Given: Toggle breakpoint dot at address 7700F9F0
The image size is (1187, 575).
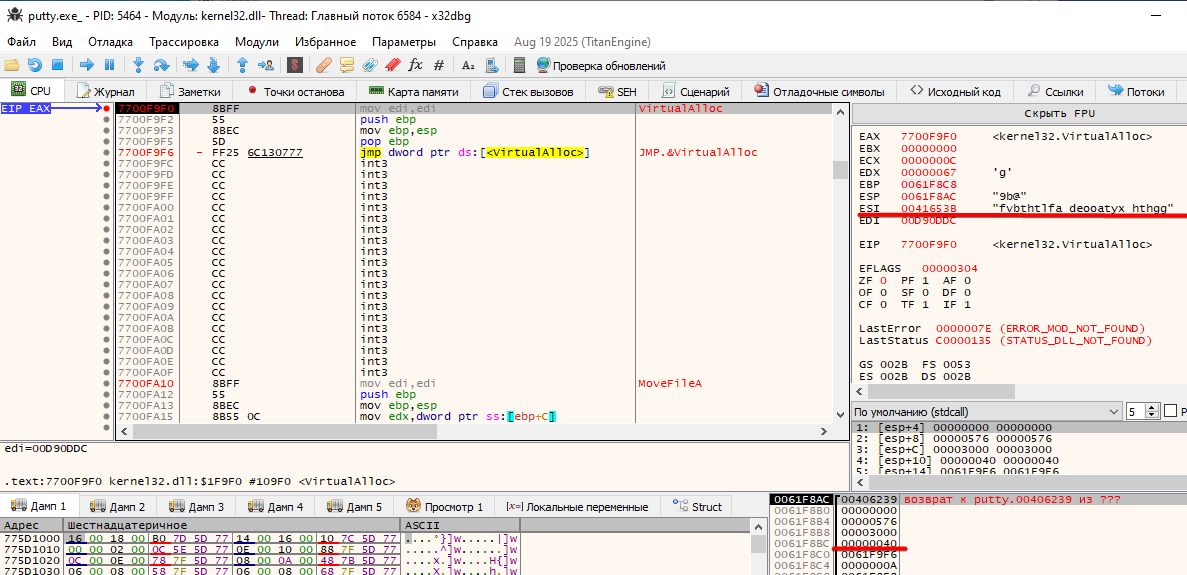Looking at the screenshot, I should click(x=106, y=108).
